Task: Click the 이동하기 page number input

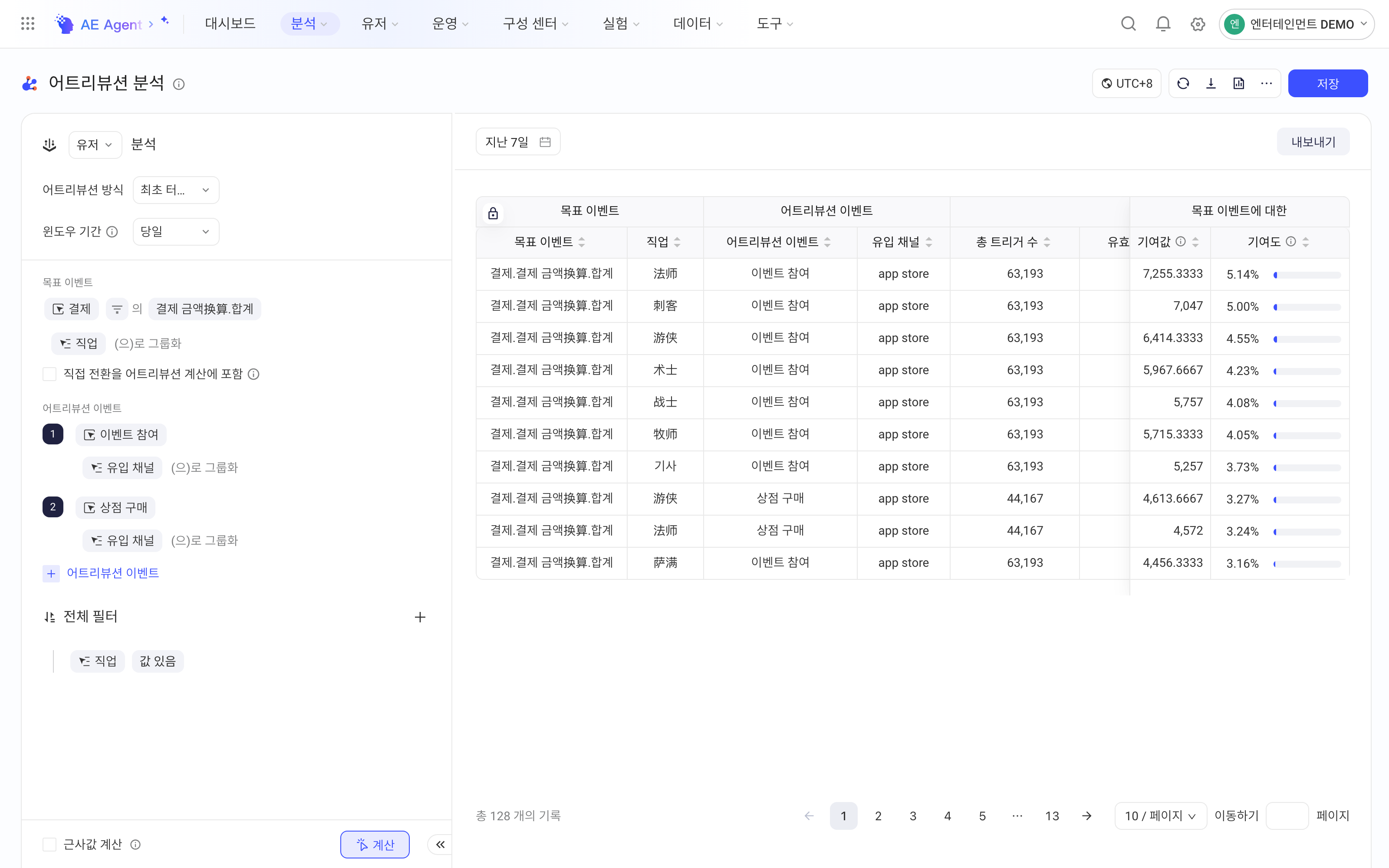Action: (1287, 816)
